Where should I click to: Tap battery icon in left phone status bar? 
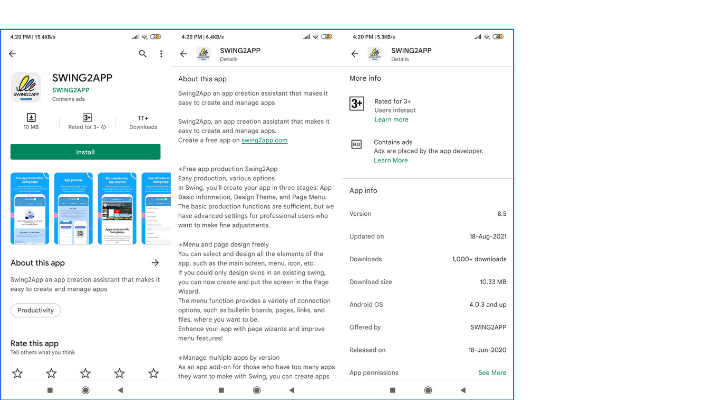156,37
